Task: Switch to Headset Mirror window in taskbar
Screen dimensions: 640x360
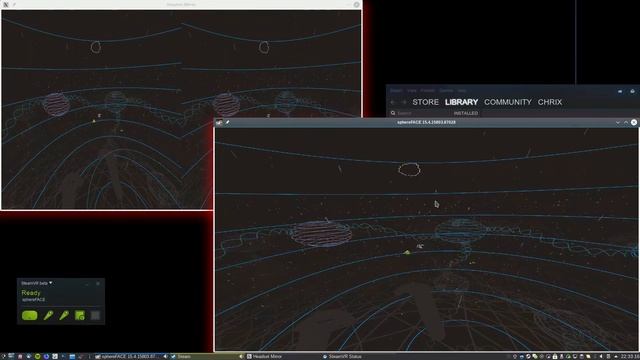Action: pos(282,356)
